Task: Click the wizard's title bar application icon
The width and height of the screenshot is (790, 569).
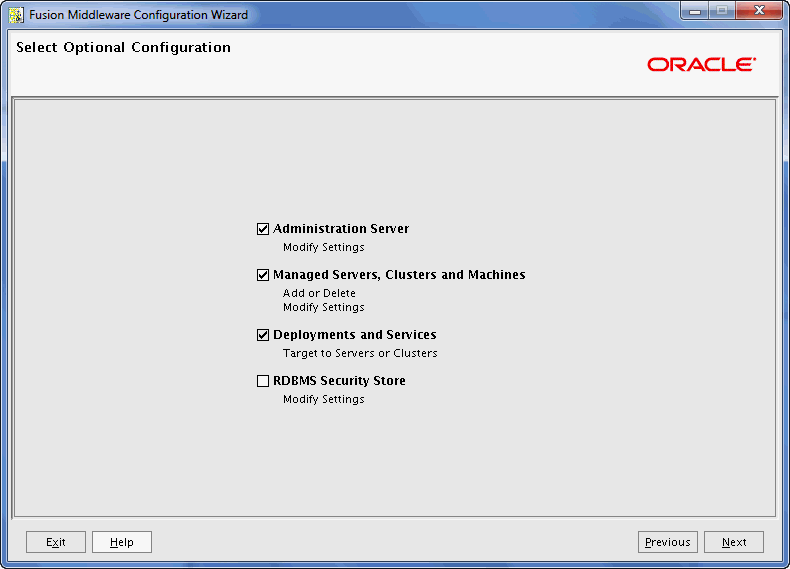Action: [16, 15]
